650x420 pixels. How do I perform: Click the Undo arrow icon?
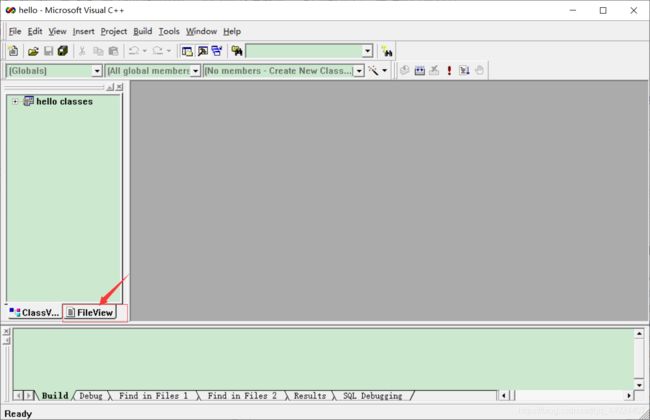point(134,51)
